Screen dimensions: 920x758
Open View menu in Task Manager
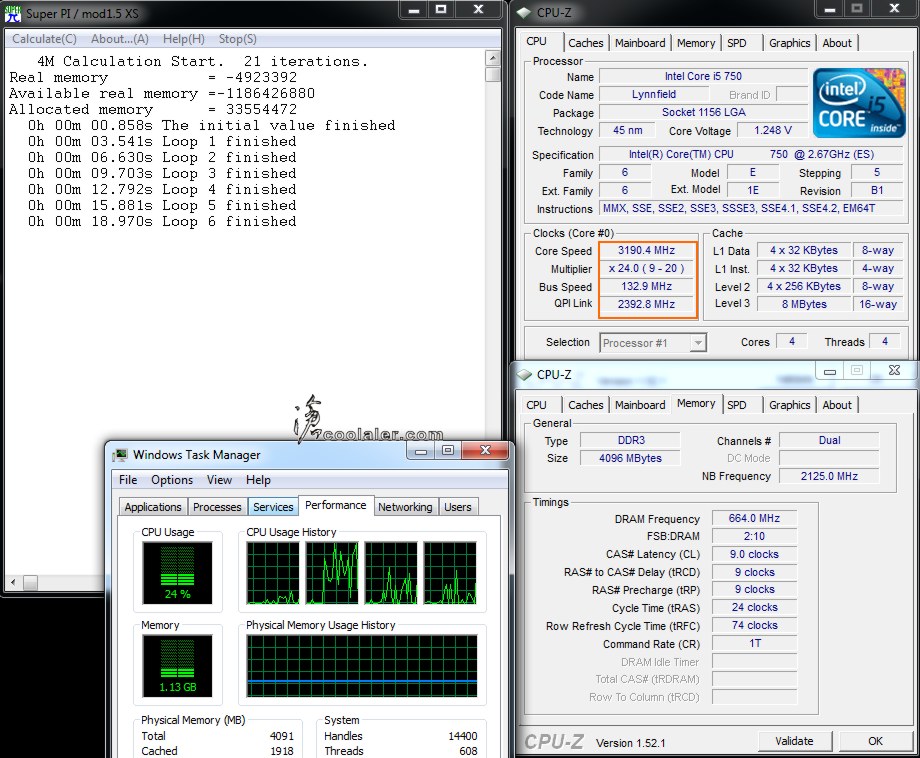219,480
